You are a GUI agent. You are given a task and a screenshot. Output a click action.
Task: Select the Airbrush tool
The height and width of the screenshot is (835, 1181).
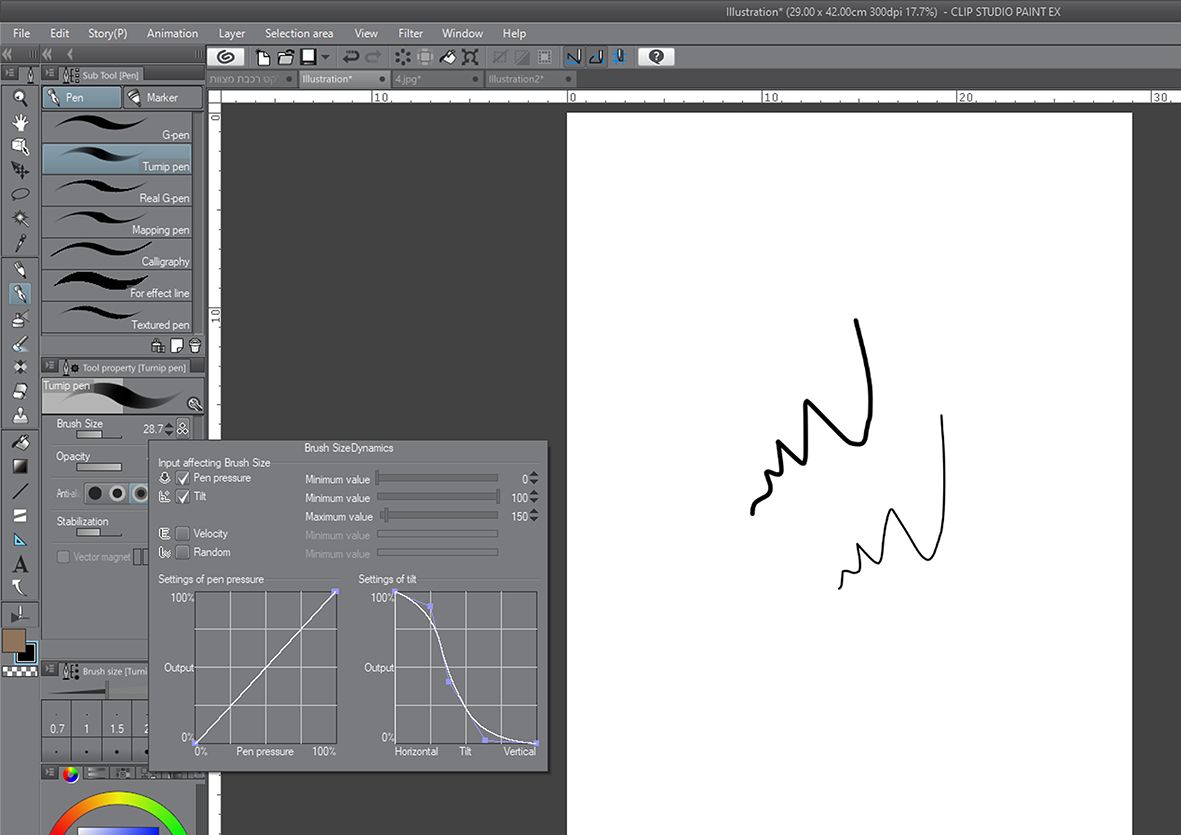[x=20, y=318]
